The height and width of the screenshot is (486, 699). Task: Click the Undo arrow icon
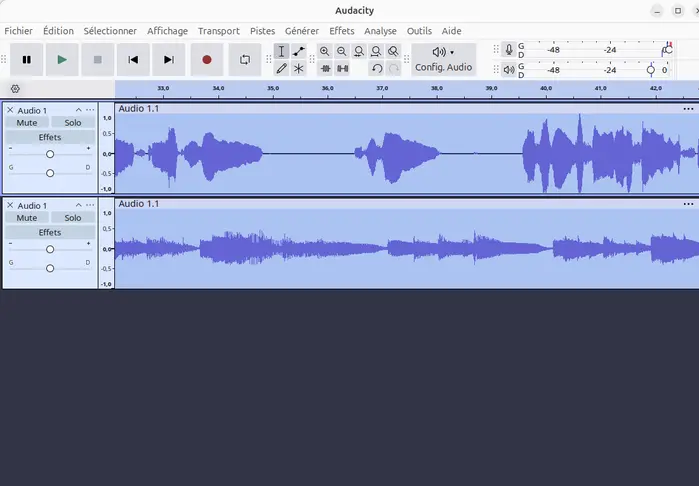click(377, 69)
